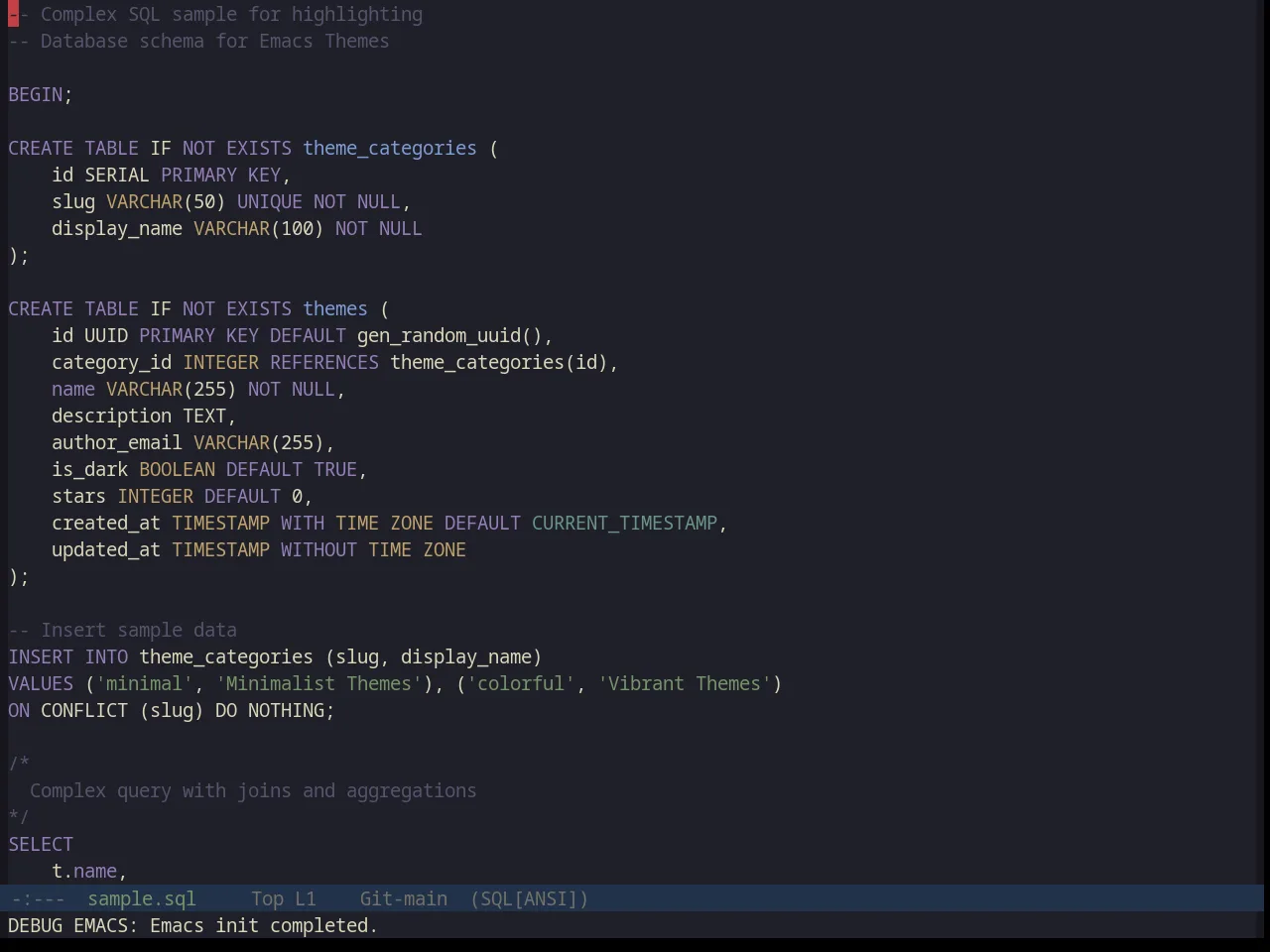Click VARCHAR(50) in the slug line
This screenshot has width=1270, height=952.
pyautogui.click(x=166, y=201)
